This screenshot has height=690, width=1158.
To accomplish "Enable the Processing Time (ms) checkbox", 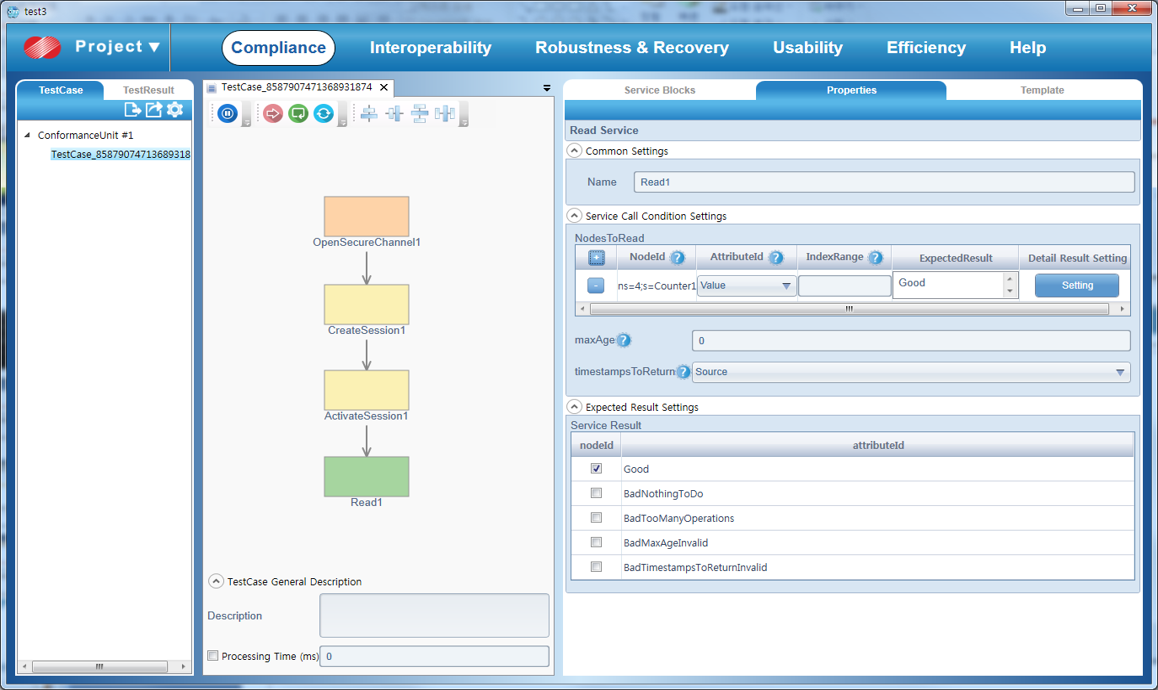I will click(212, 656).
